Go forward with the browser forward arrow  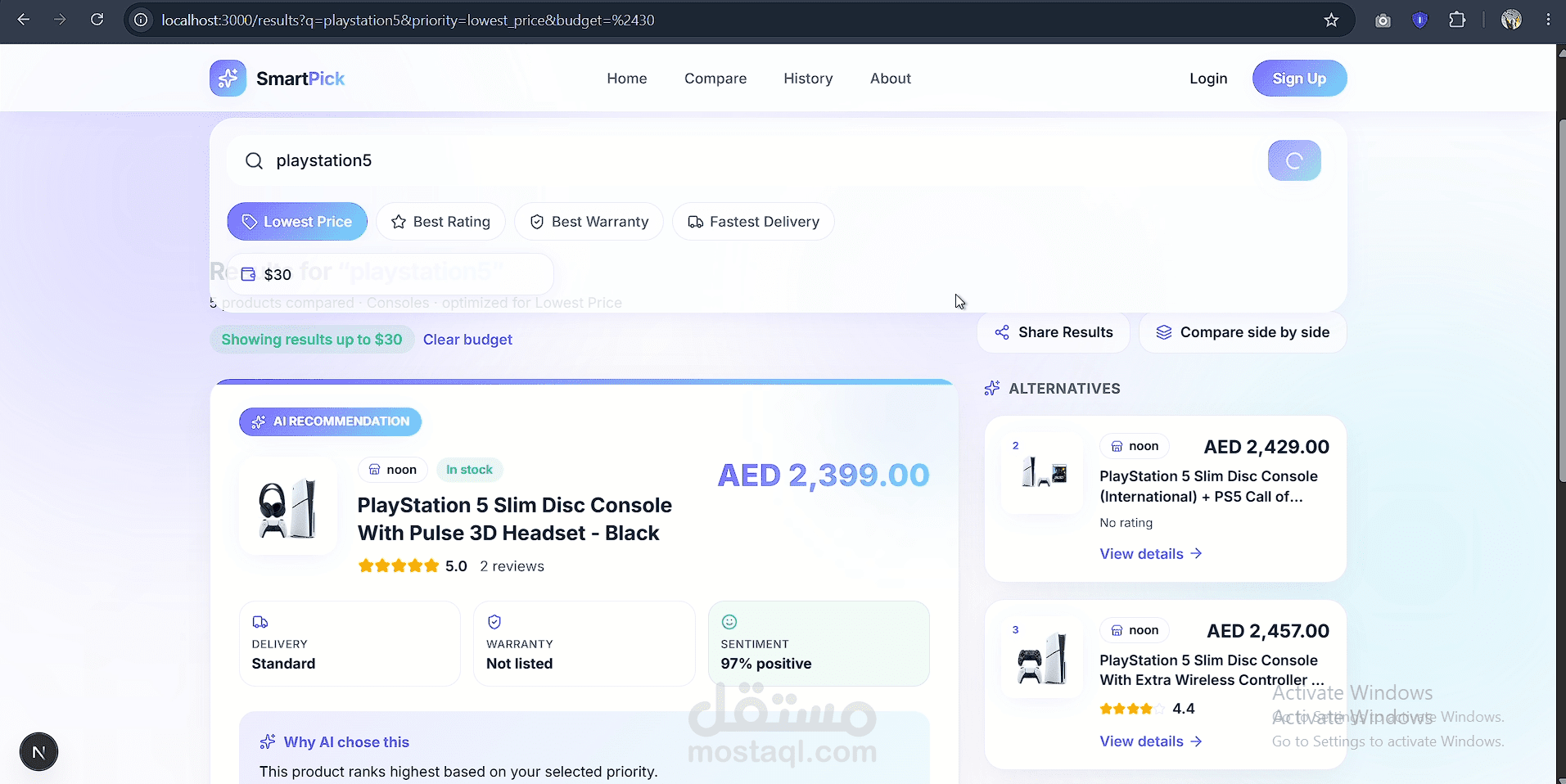tap(60, 20)
